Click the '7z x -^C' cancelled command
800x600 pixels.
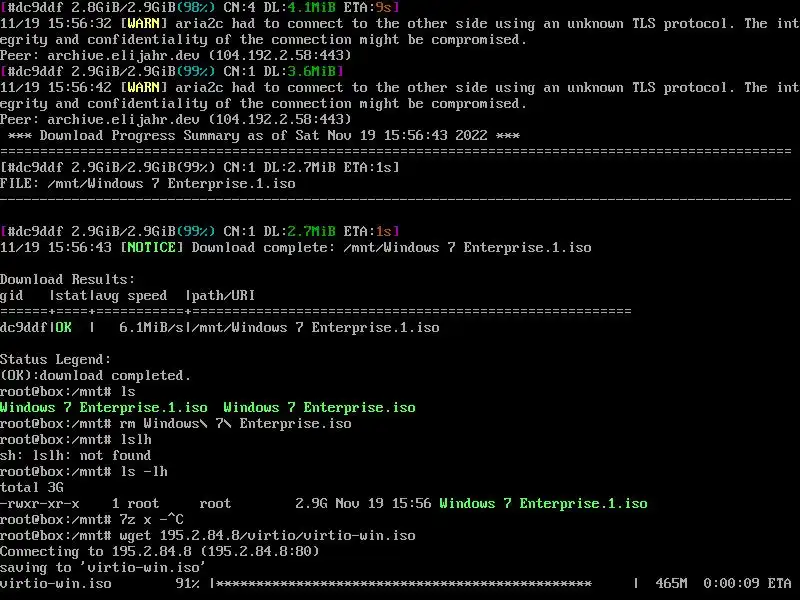pyautogui.click(x=152, y=519)
